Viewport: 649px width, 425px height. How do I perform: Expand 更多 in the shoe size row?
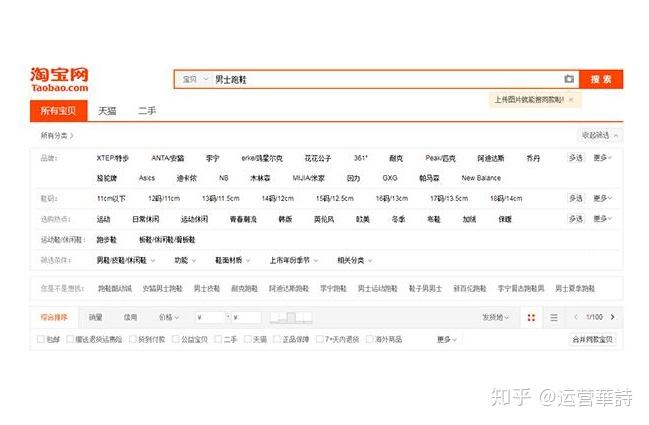(602, 198)
